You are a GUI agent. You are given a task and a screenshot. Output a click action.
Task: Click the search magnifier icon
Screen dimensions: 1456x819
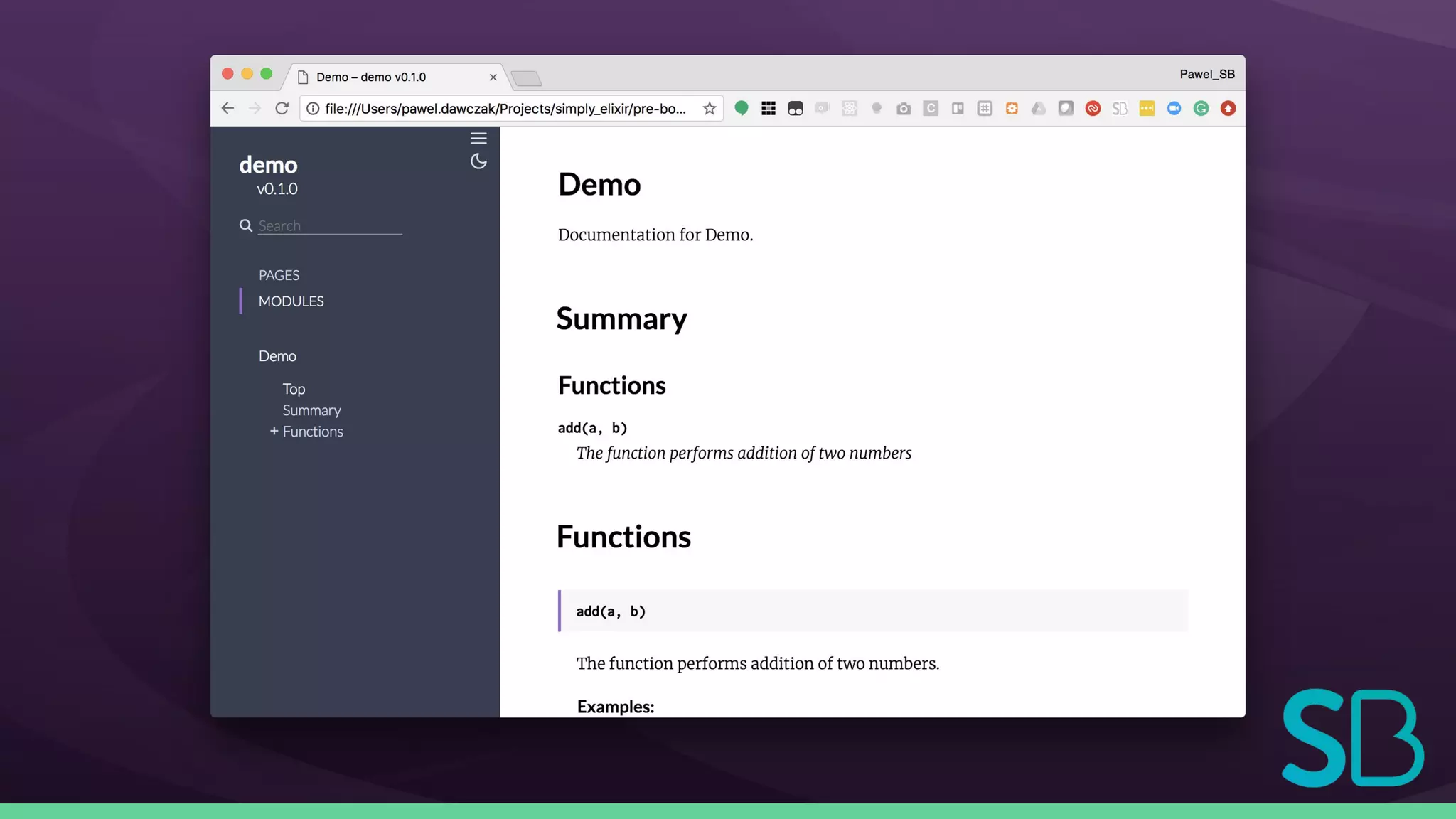tap(246, 225)
